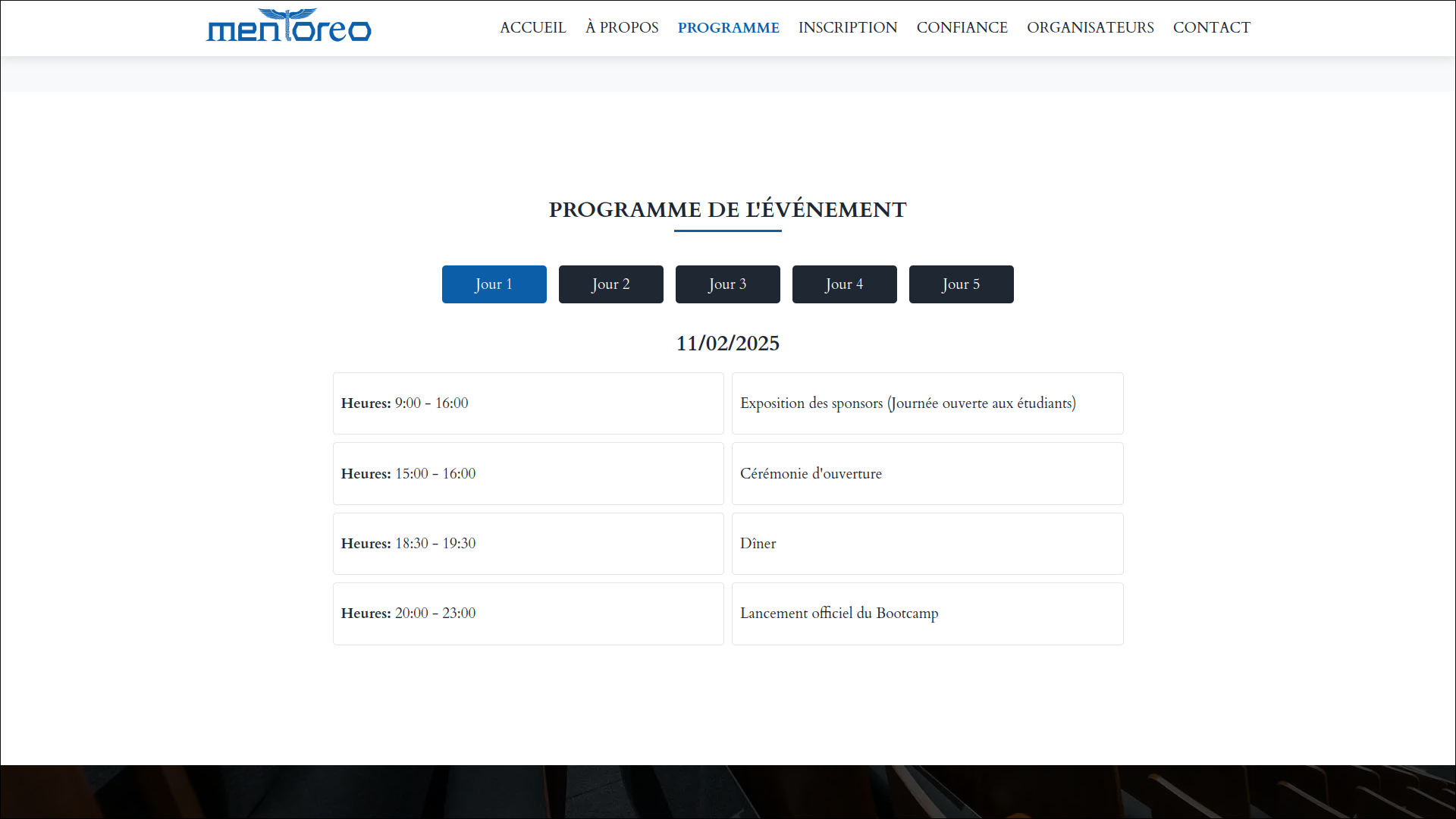Viewport: 1456px width, 819px height.
Task: Navigate to the Confiance section
Action: (x=962, y=27)
